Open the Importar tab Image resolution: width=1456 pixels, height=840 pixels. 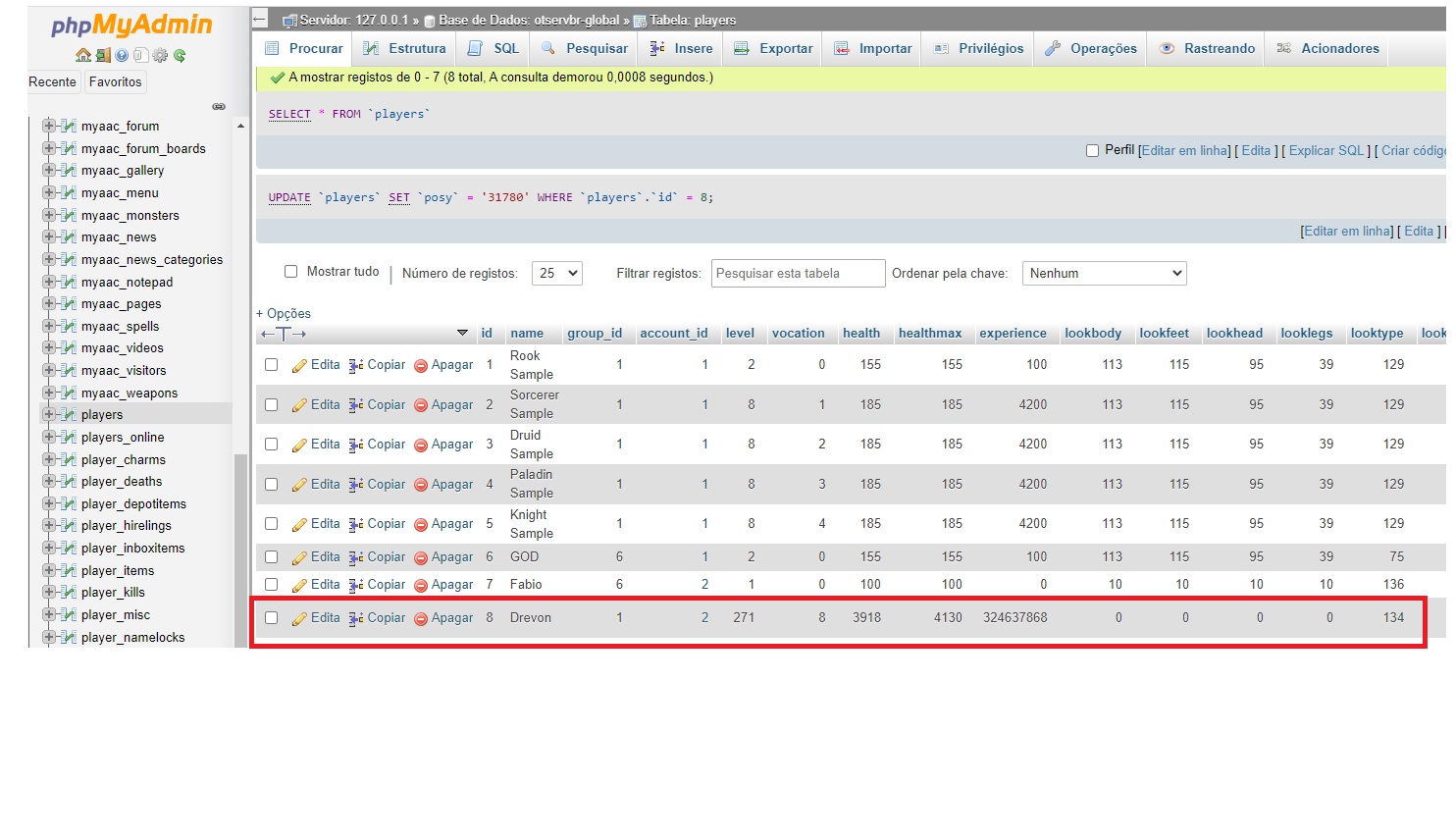point(873,48)
